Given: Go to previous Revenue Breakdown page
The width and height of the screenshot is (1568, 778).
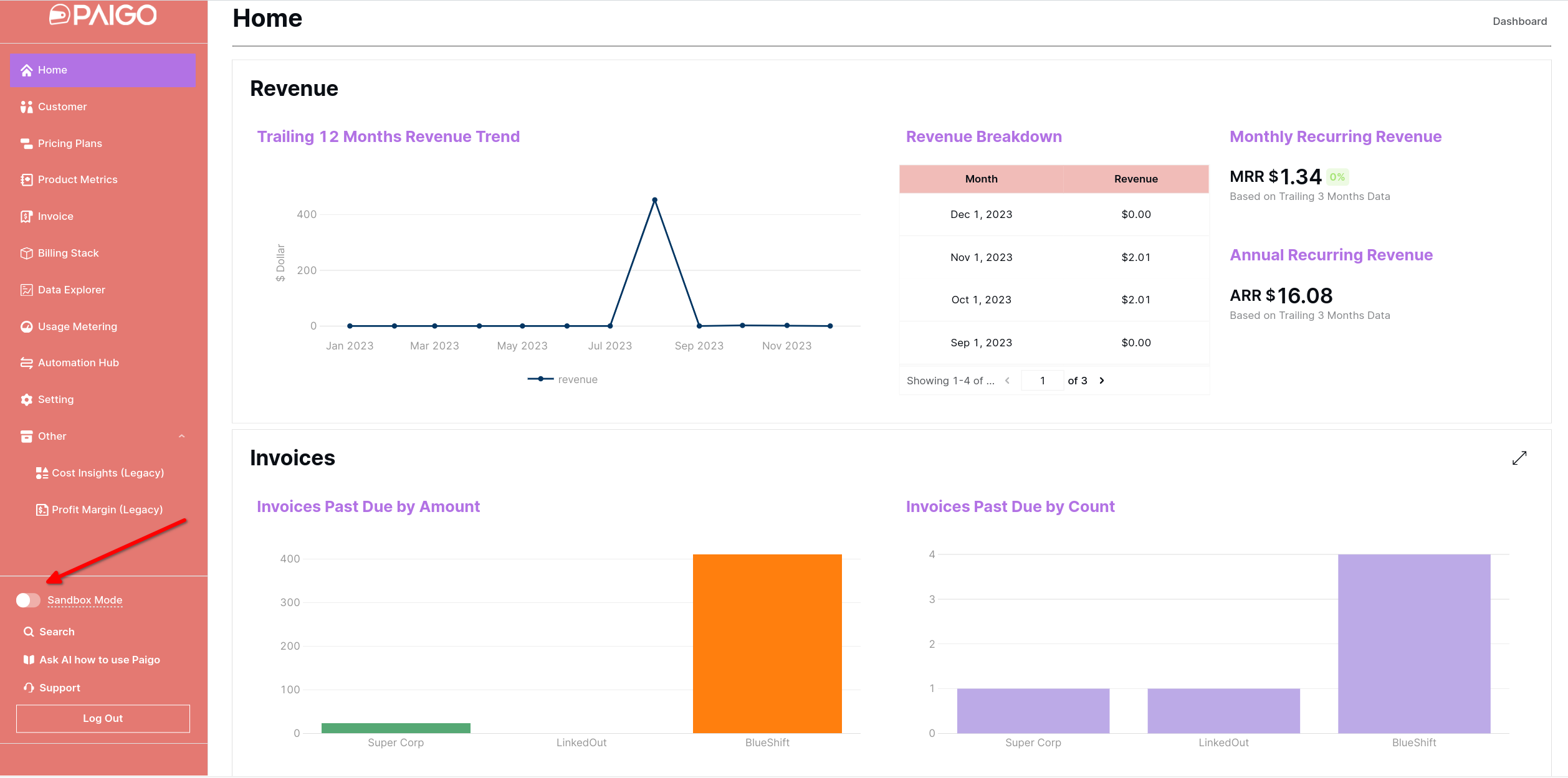Looking at the screenshot, I should pos(1007,381).
